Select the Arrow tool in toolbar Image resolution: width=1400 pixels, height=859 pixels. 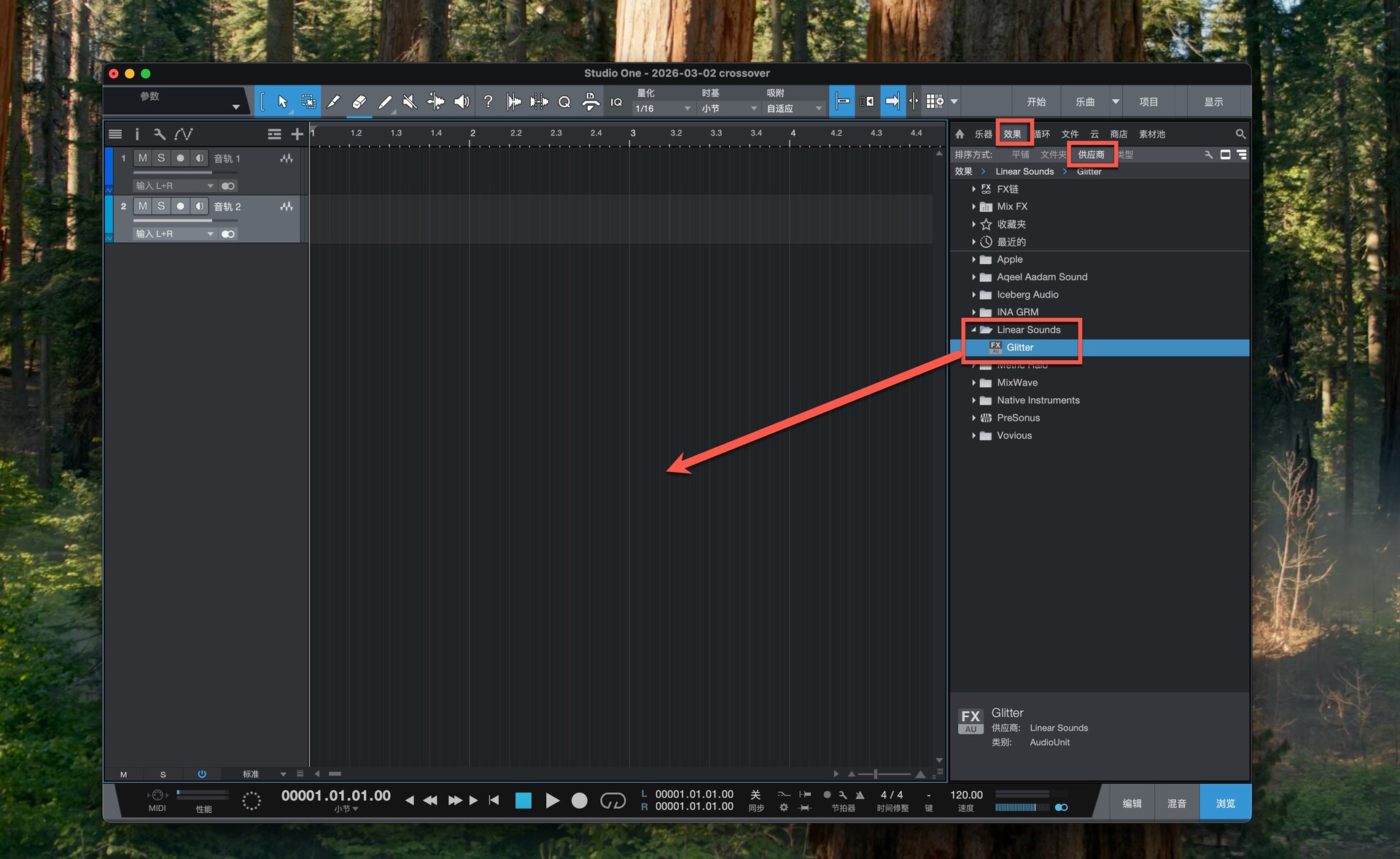283,102
